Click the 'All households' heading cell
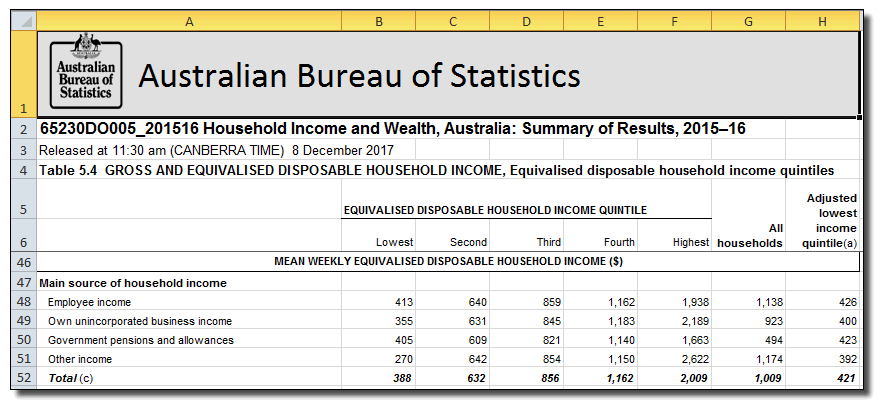This screenshot has width=880, height=404. 749,235
